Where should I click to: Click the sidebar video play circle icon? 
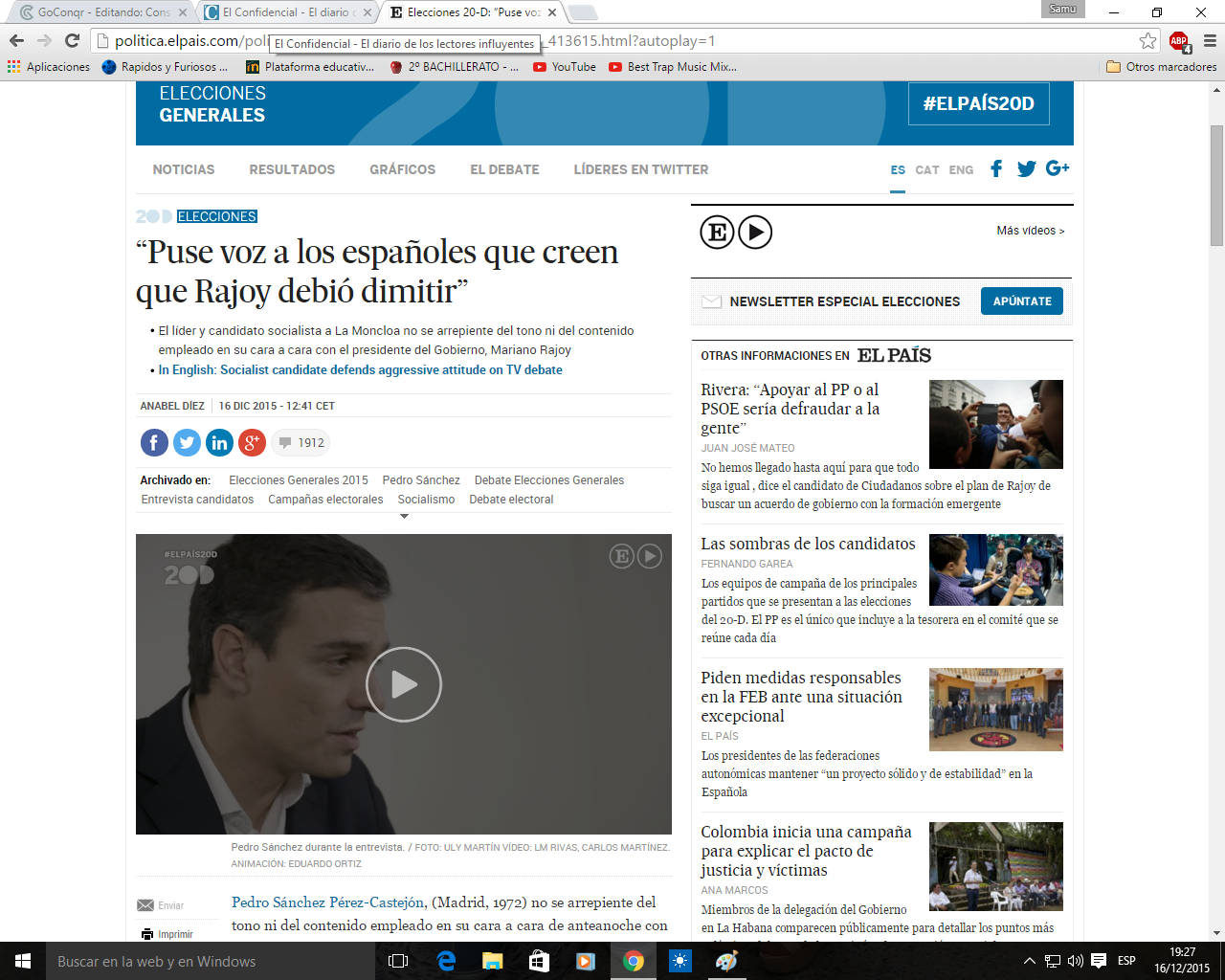pyautogui.click(x=755, y=232)
